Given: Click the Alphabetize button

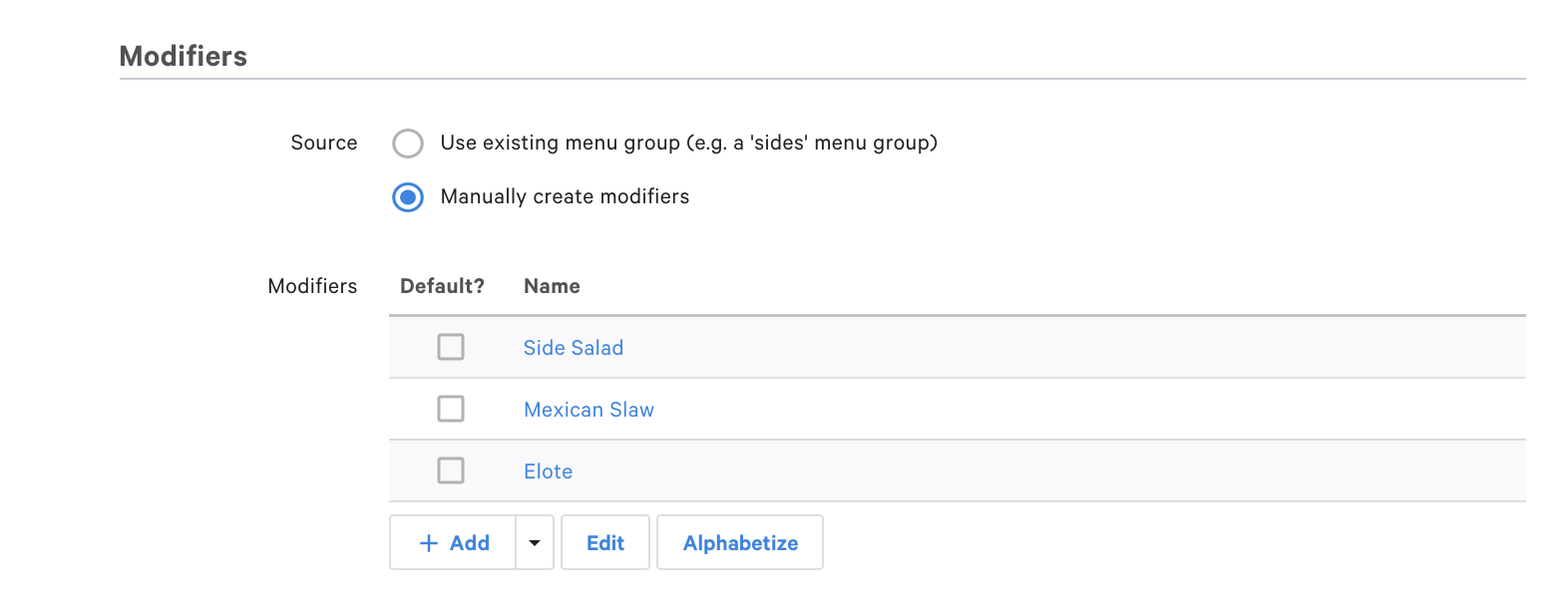Looking at the screenshot, I should [x=740, y=543].
